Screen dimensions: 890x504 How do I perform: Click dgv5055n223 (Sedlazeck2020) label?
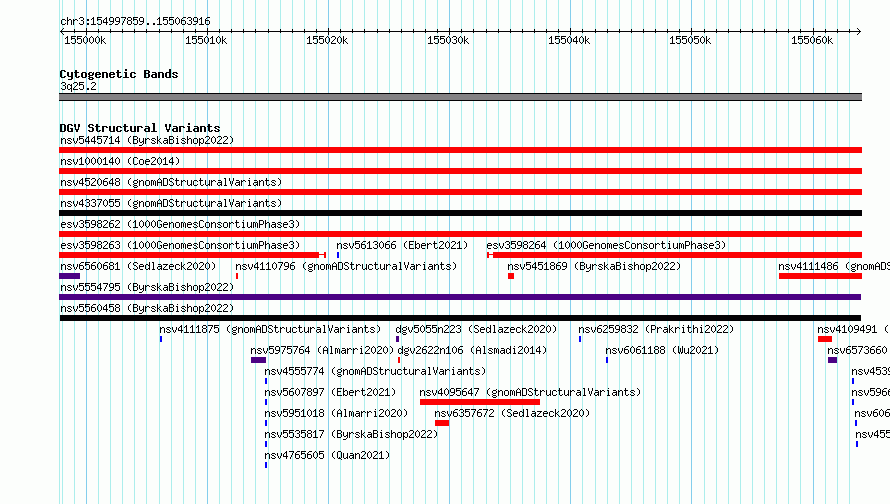476,329
